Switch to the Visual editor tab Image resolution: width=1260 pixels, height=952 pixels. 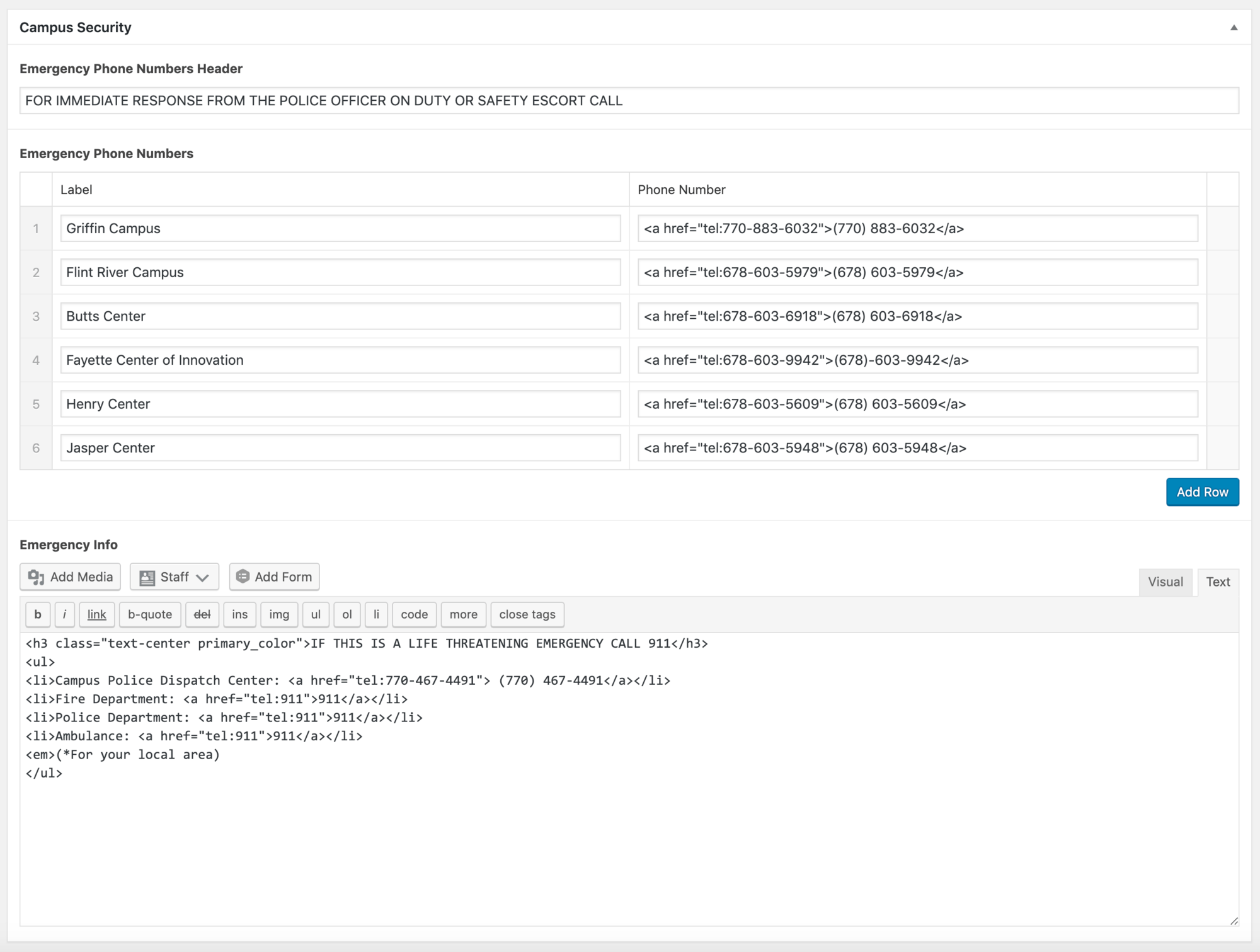pos(1165,582)
